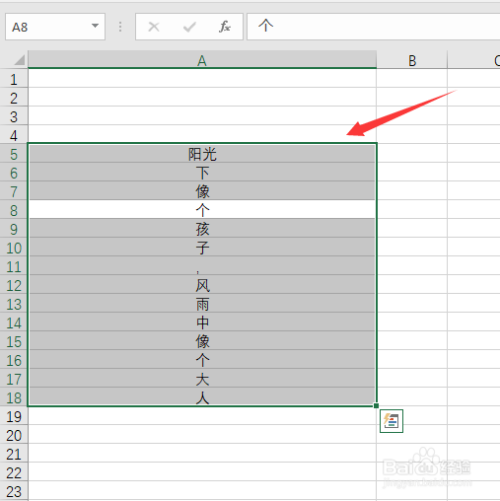The height and width of the screenshot is (501, 500).
Task: Click the cell containing 中
Action: (x=202, y=322)
